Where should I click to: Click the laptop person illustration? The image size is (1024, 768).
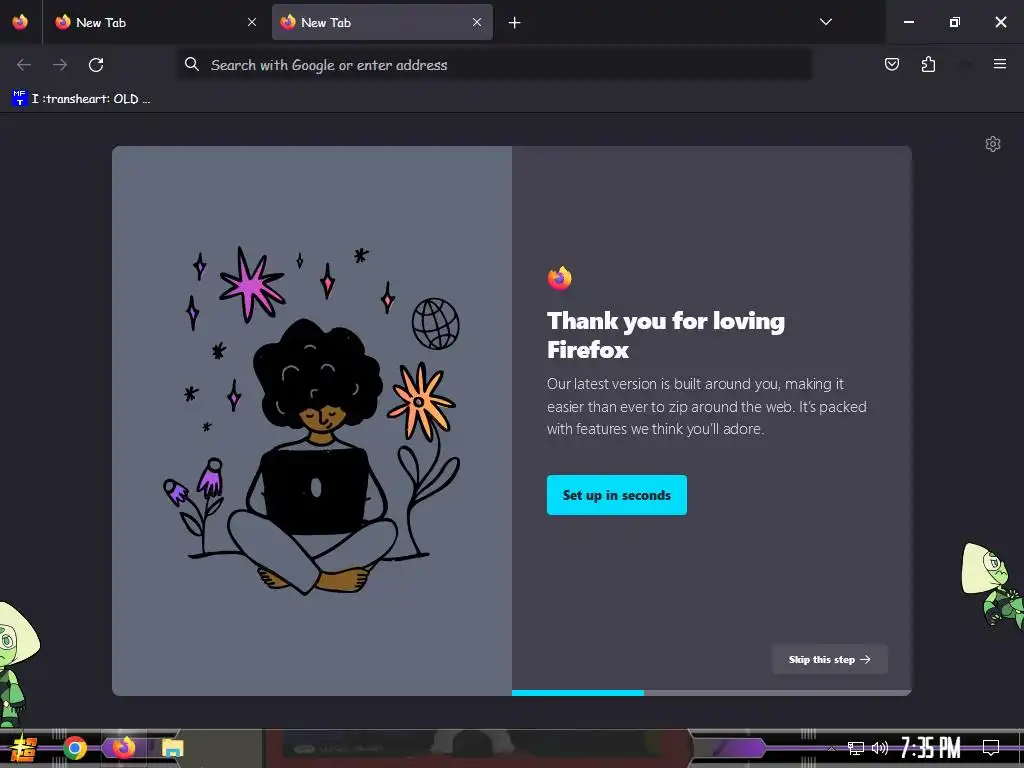point(312,421)
